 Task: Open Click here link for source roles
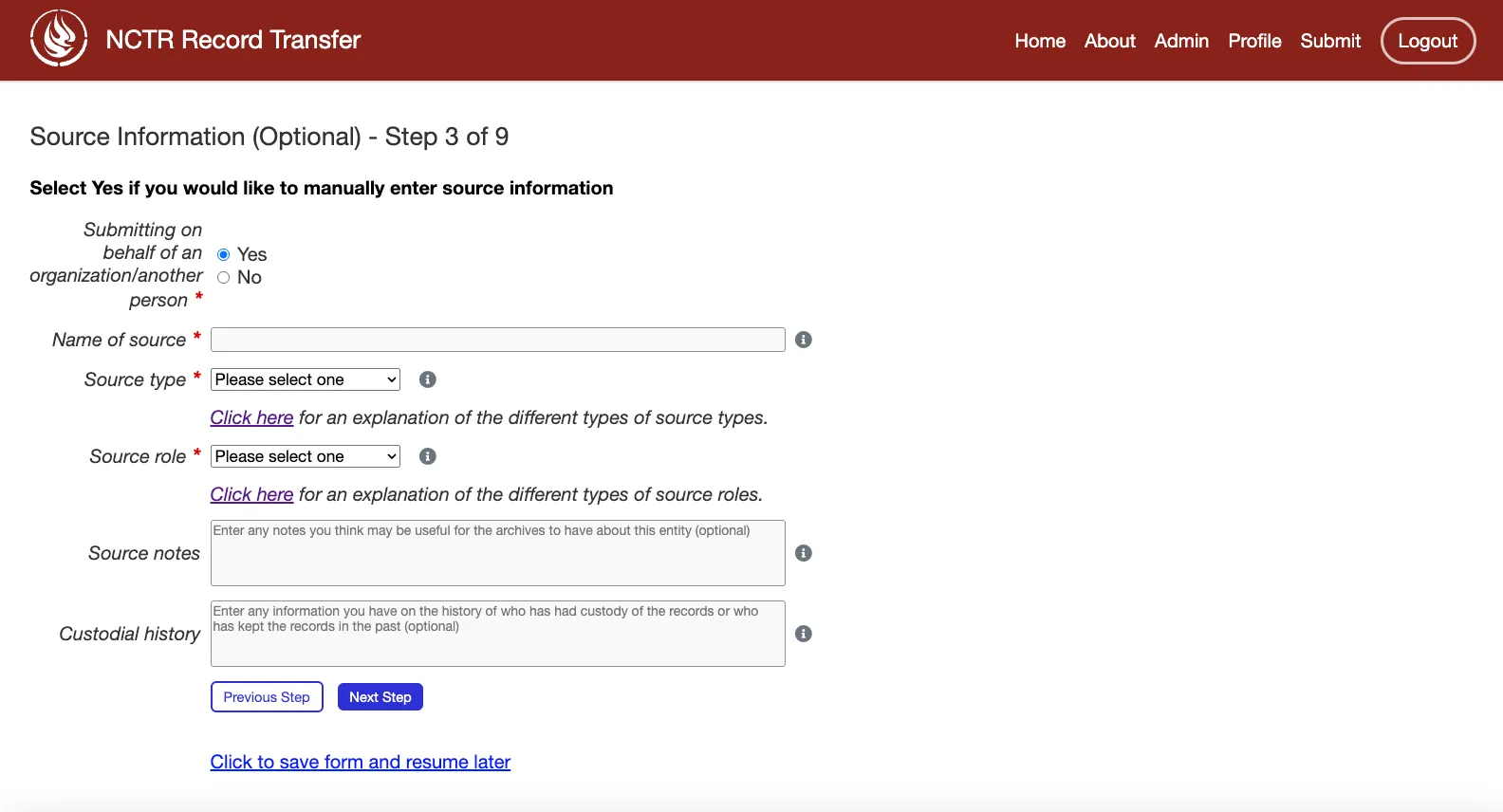click(x=251, y=494)
